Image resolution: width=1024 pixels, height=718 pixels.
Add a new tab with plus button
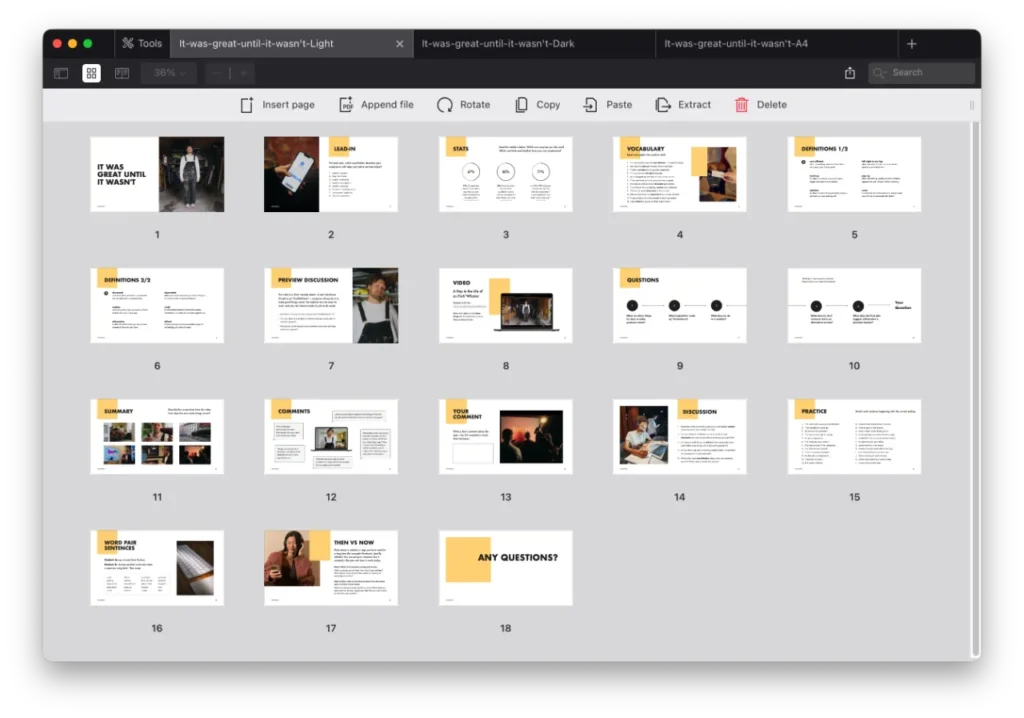911,44
